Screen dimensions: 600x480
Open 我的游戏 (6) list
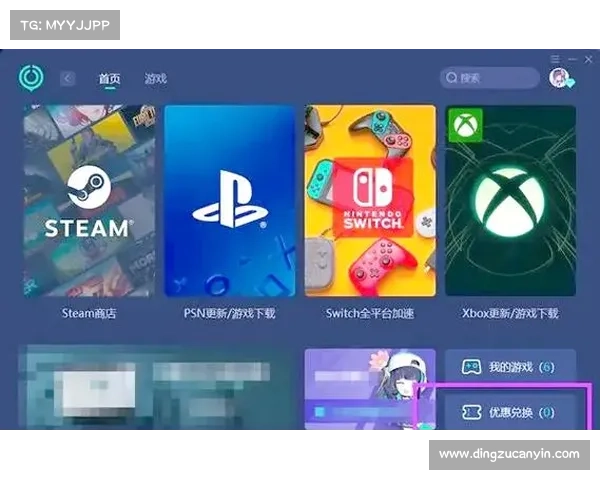coord(510,367)
